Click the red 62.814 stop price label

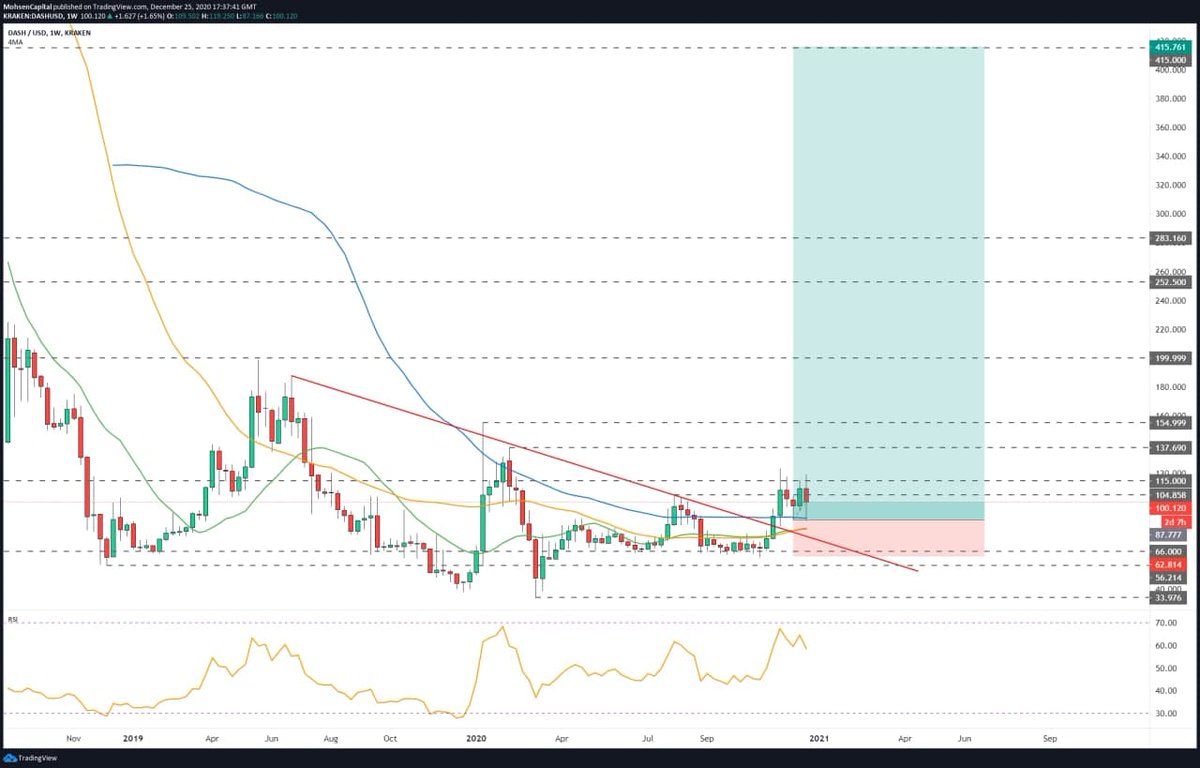(1170, 565)
